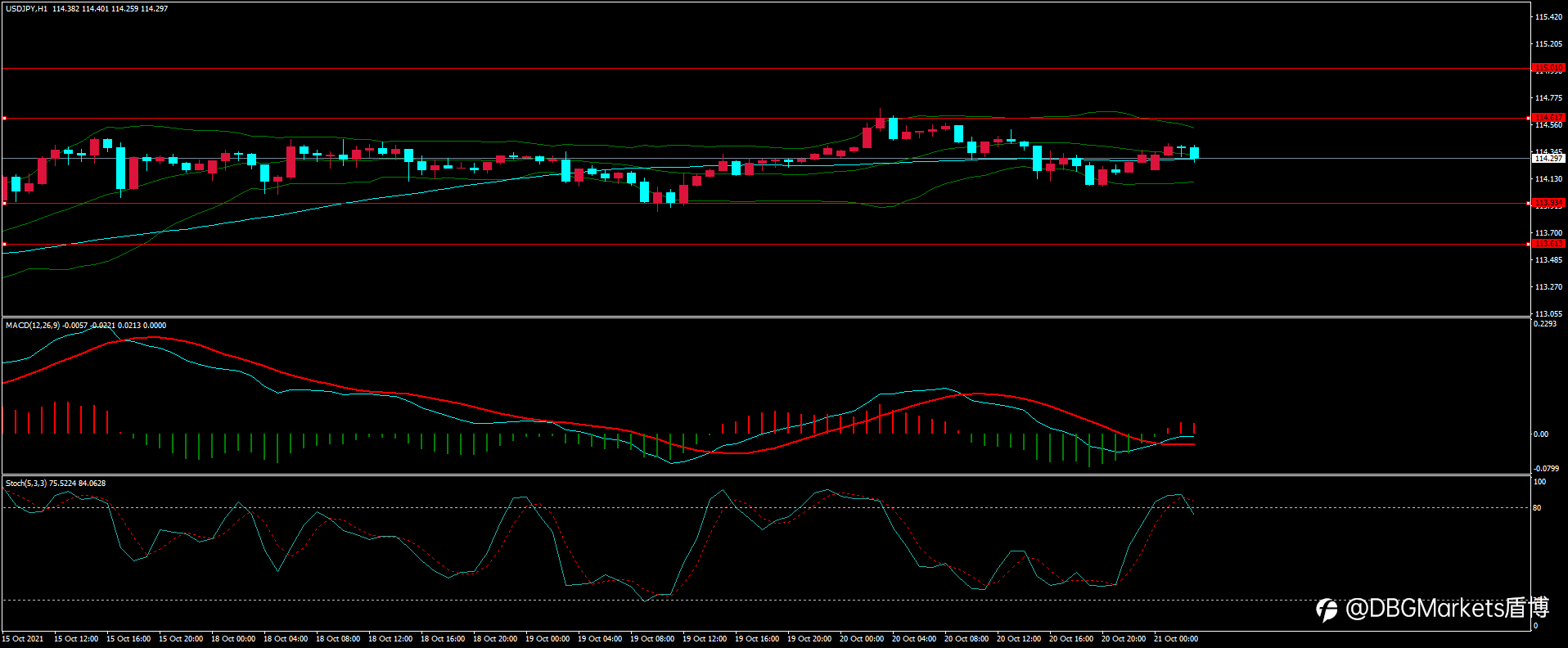Click the 20 Oct 16:00 time label
The width and height of the screenshot is (1568, 648).
(1071, 639)
